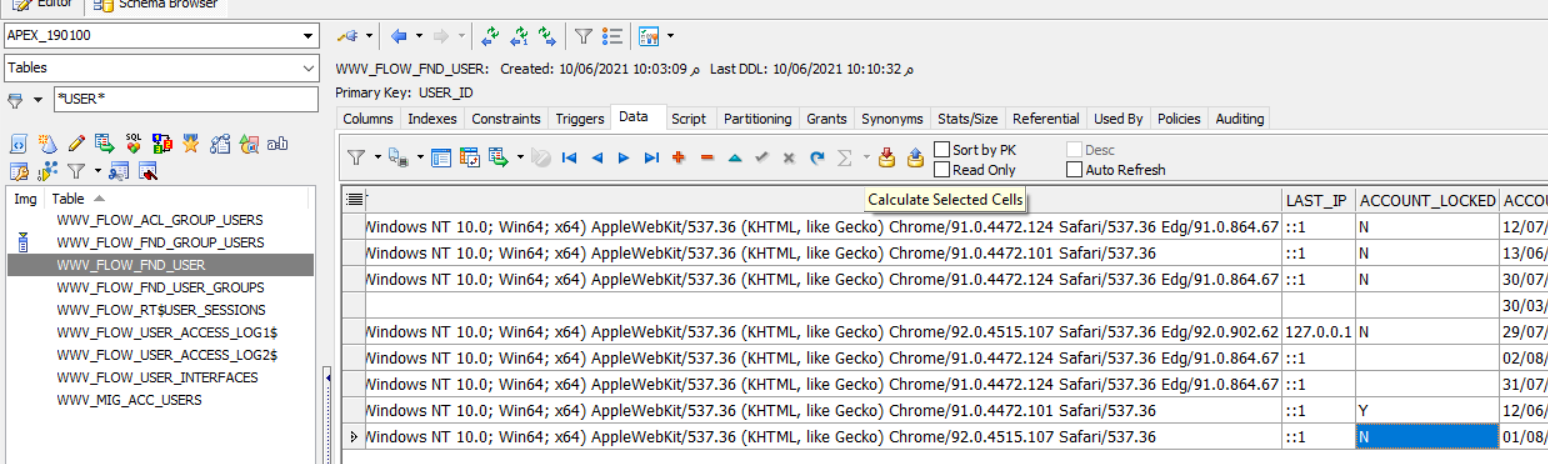Toggle the Read Only checkbox
Image resolution: width=1548 pixels, height=464 pixels.
[942, 170]
